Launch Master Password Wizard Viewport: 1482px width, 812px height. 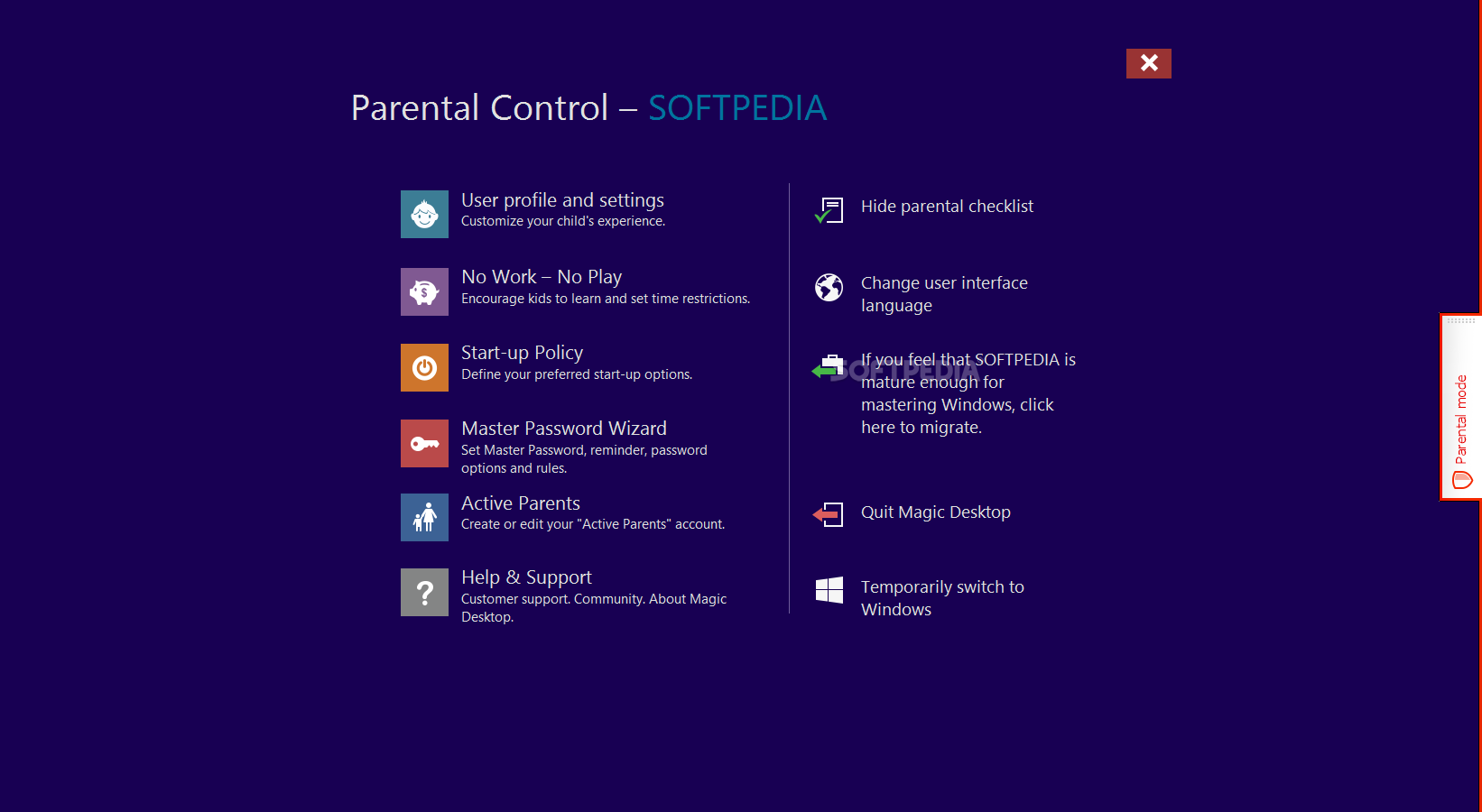click(564, 429)
